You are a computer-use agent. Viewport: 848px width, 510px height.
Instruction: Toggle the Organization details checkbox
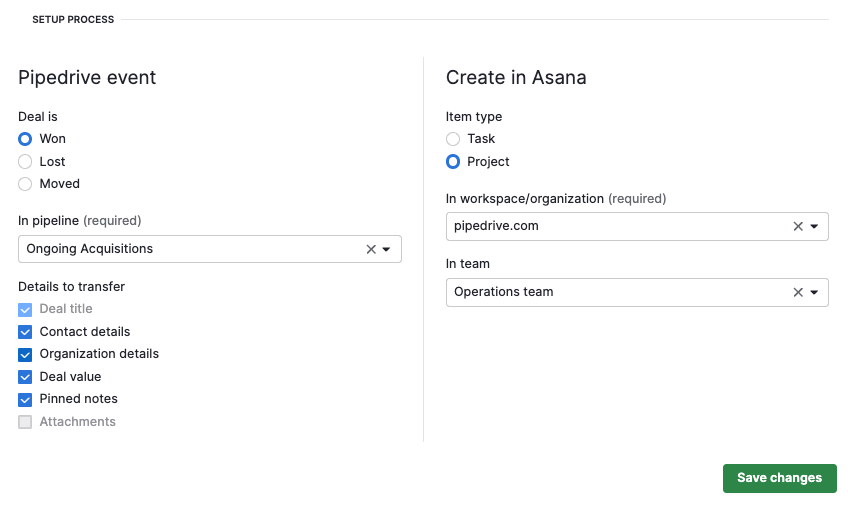click(26, 354)
